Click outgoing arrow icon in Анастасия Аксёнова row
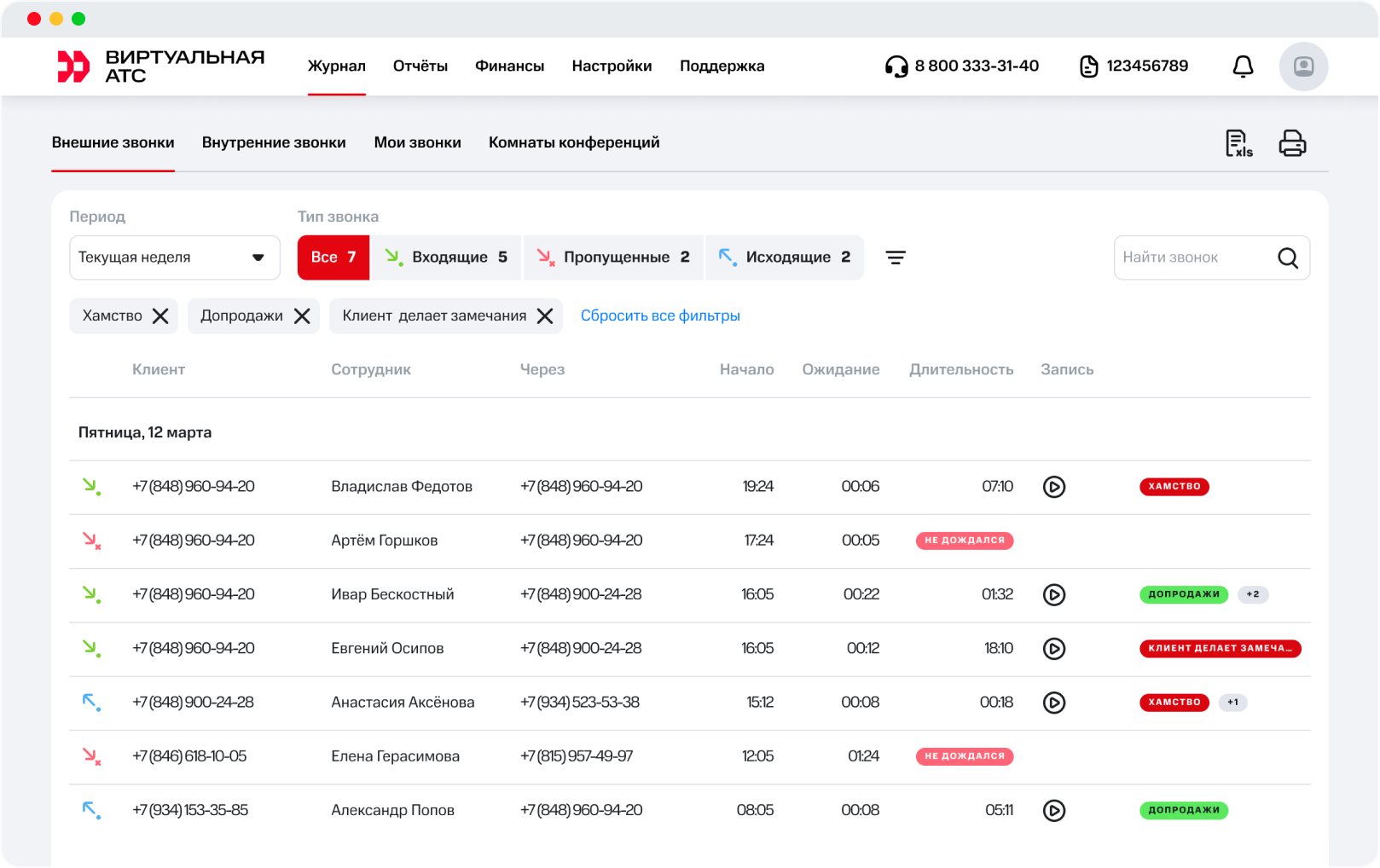 click(91, 703)
